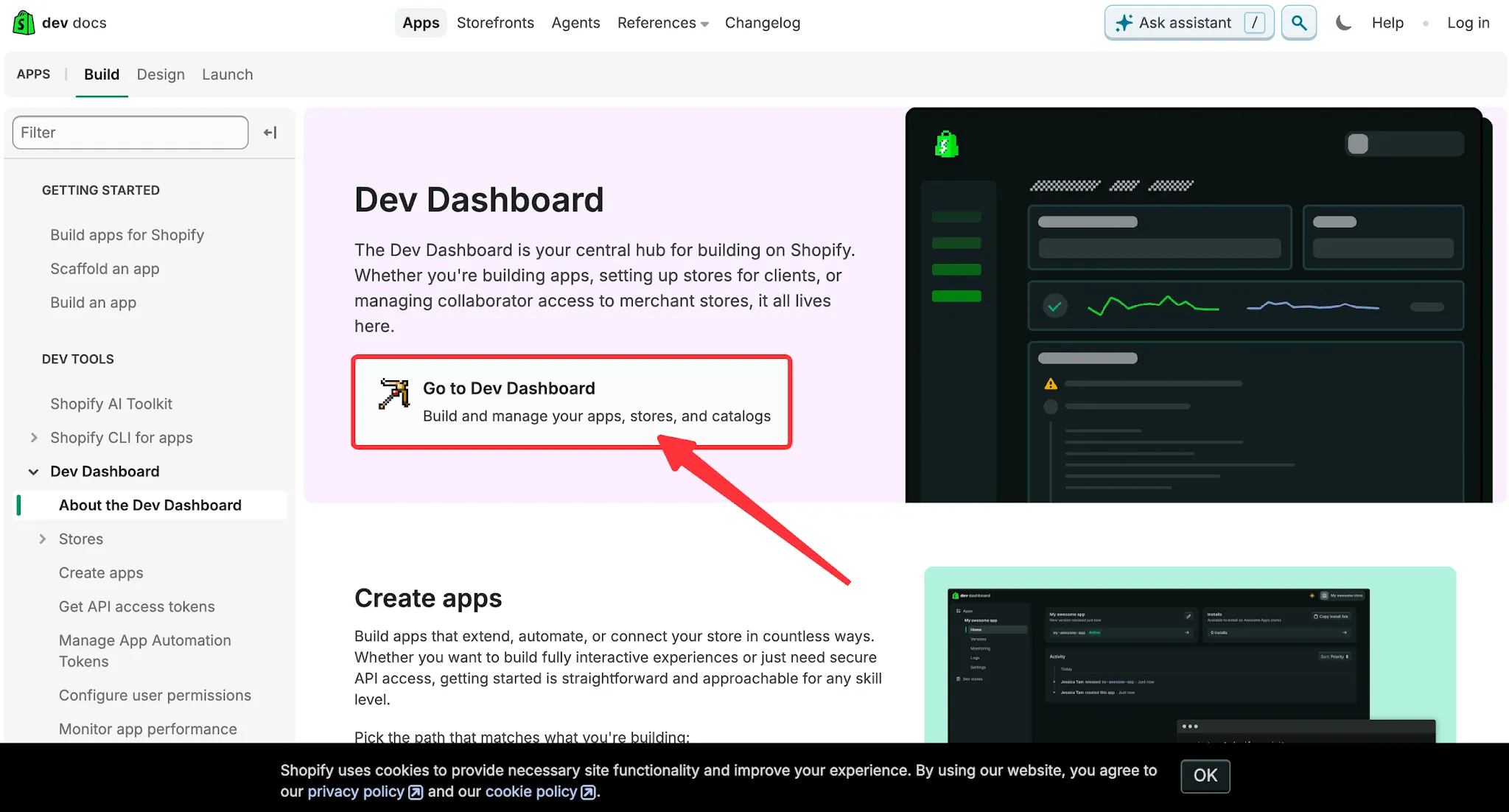Open the Storefronts navigation item
The width and height of the screenshot is (1509, 812).
coord(495,23)
